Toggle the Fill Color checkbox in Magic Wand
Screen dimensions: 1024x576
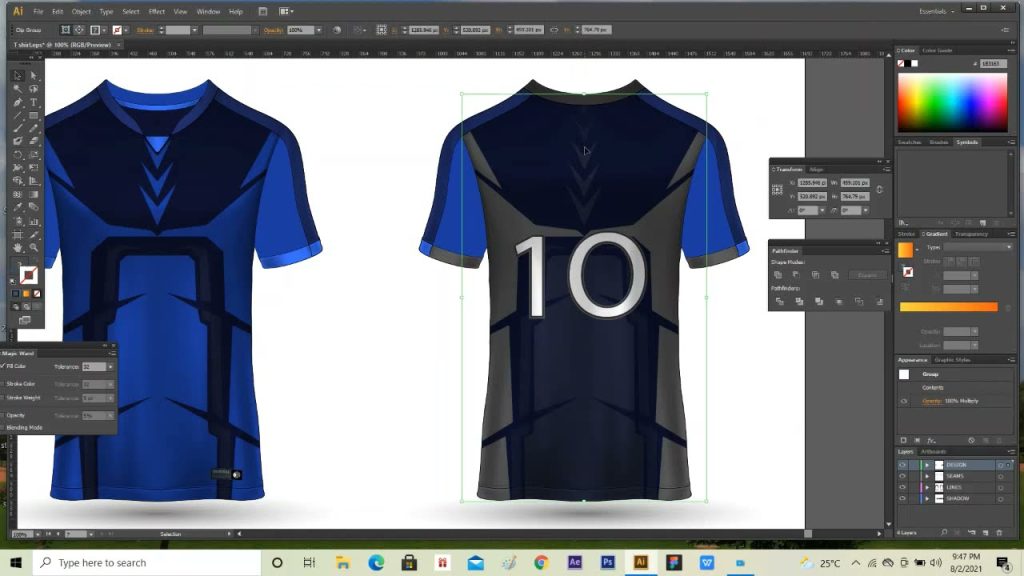point(3,366)
